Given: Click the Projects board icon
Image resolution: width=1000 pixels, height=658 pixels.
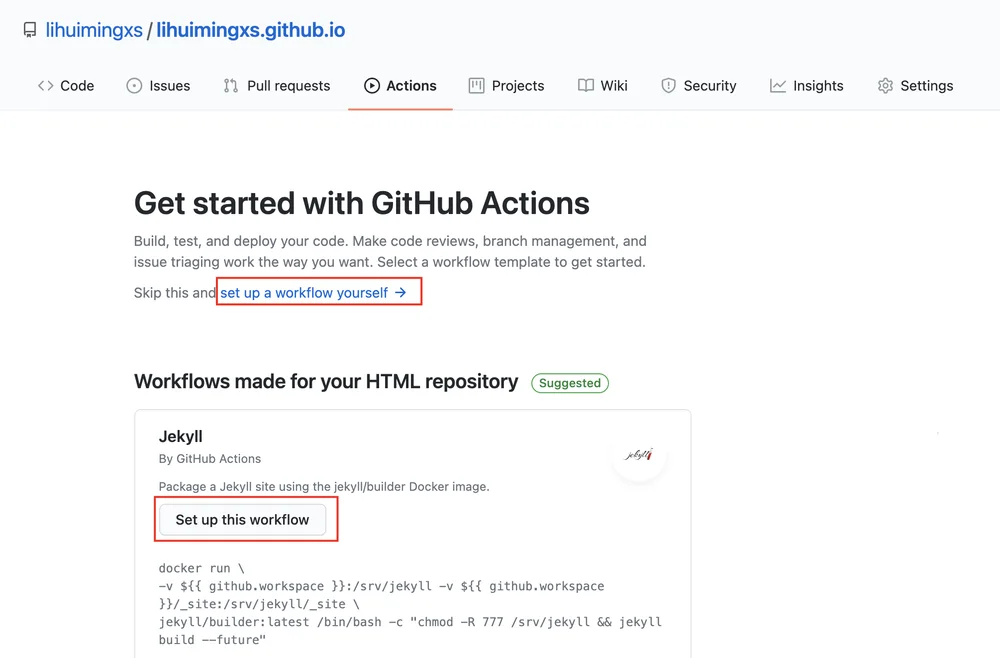Looking at the screenshot, I should pos(476,85).
